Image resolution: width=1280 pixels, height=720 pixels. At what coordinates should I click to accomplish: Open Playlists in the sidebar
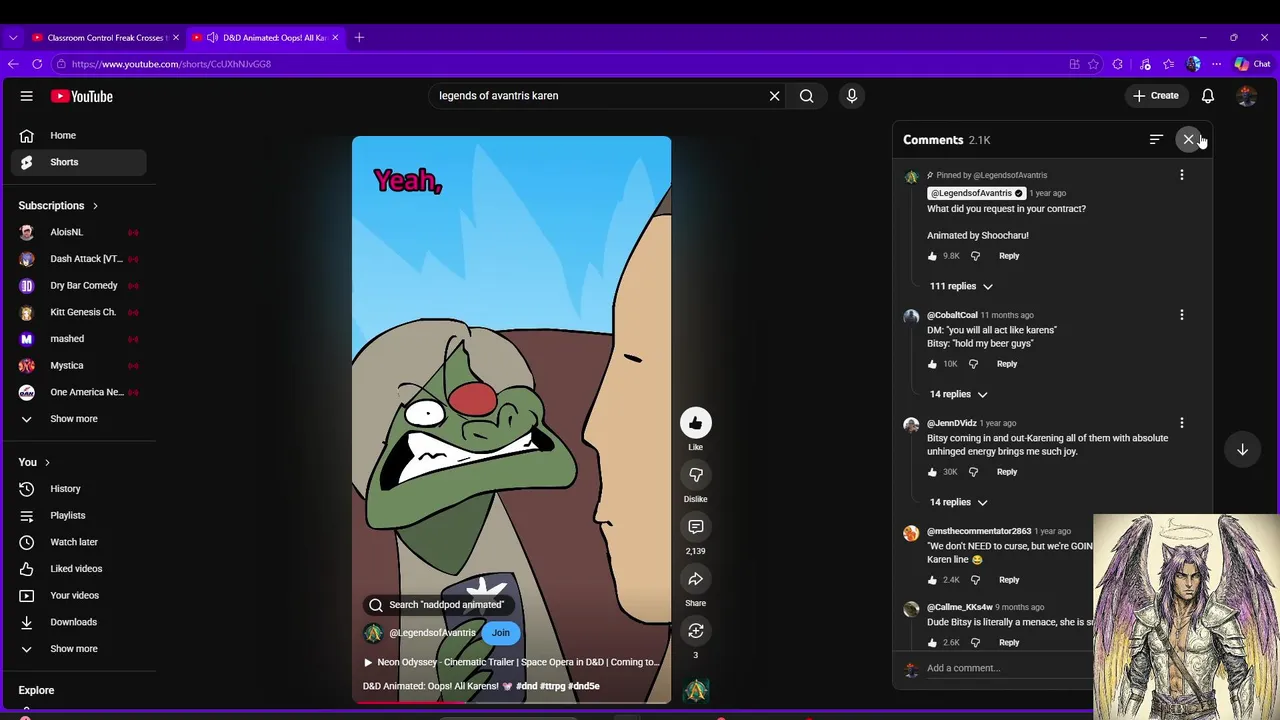tap(78, 516)
